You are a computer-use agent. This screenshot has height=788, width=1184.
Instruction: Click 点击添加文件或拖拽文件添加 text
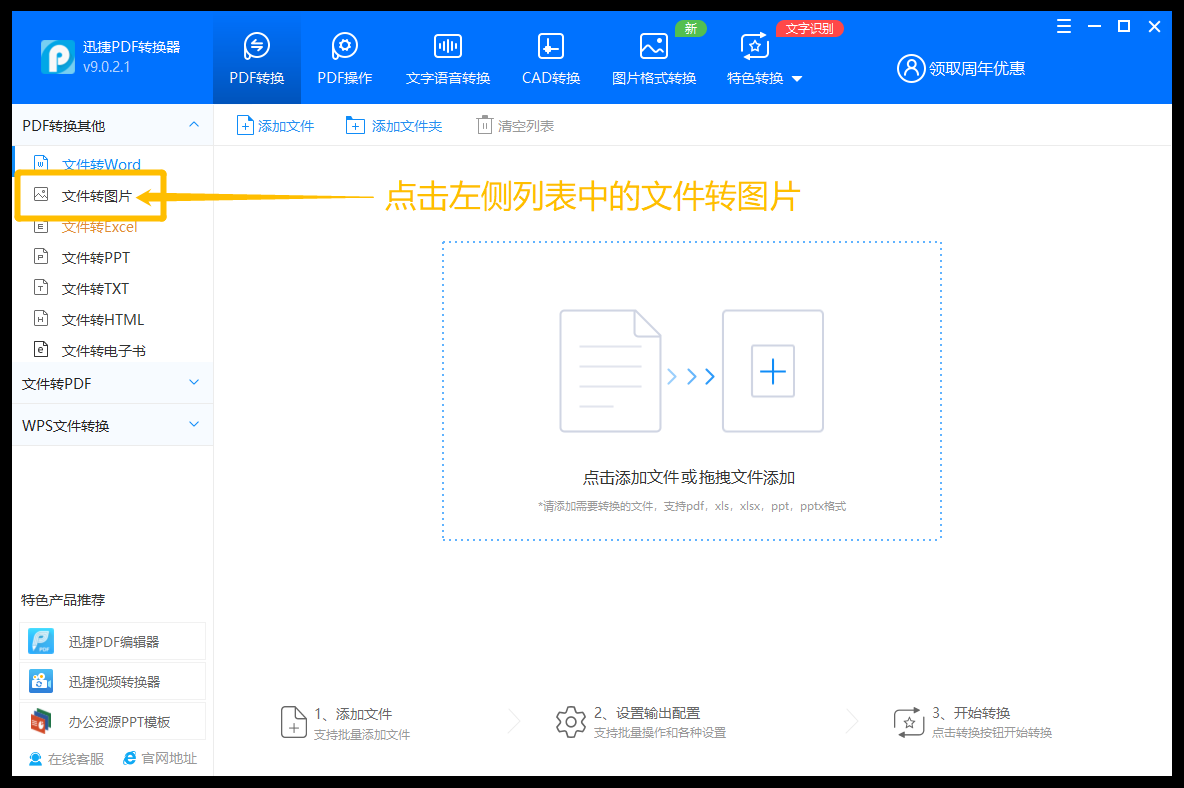[x=689, y=478]
